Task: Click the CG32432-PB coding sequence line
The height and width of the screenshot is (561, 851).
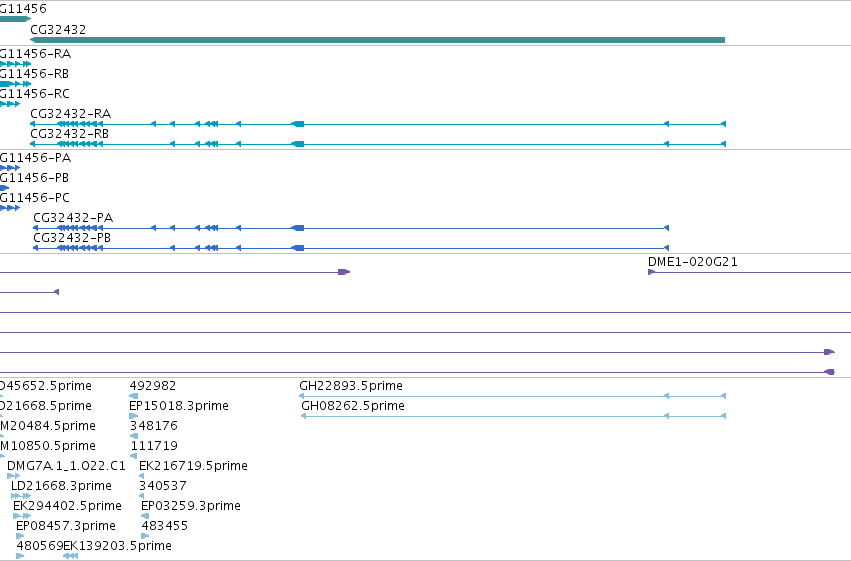Action: [x=351, y=248]
